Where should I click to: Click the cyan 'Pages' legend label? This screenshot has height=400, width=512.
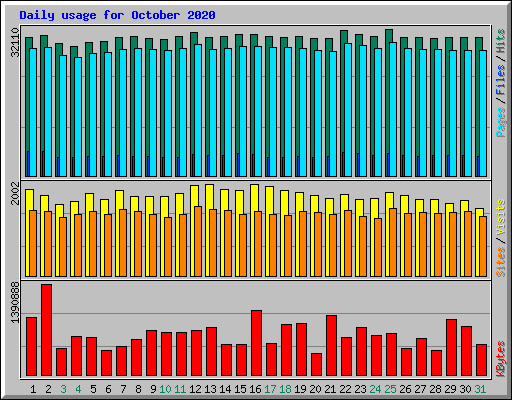click(x=501, y=122)
